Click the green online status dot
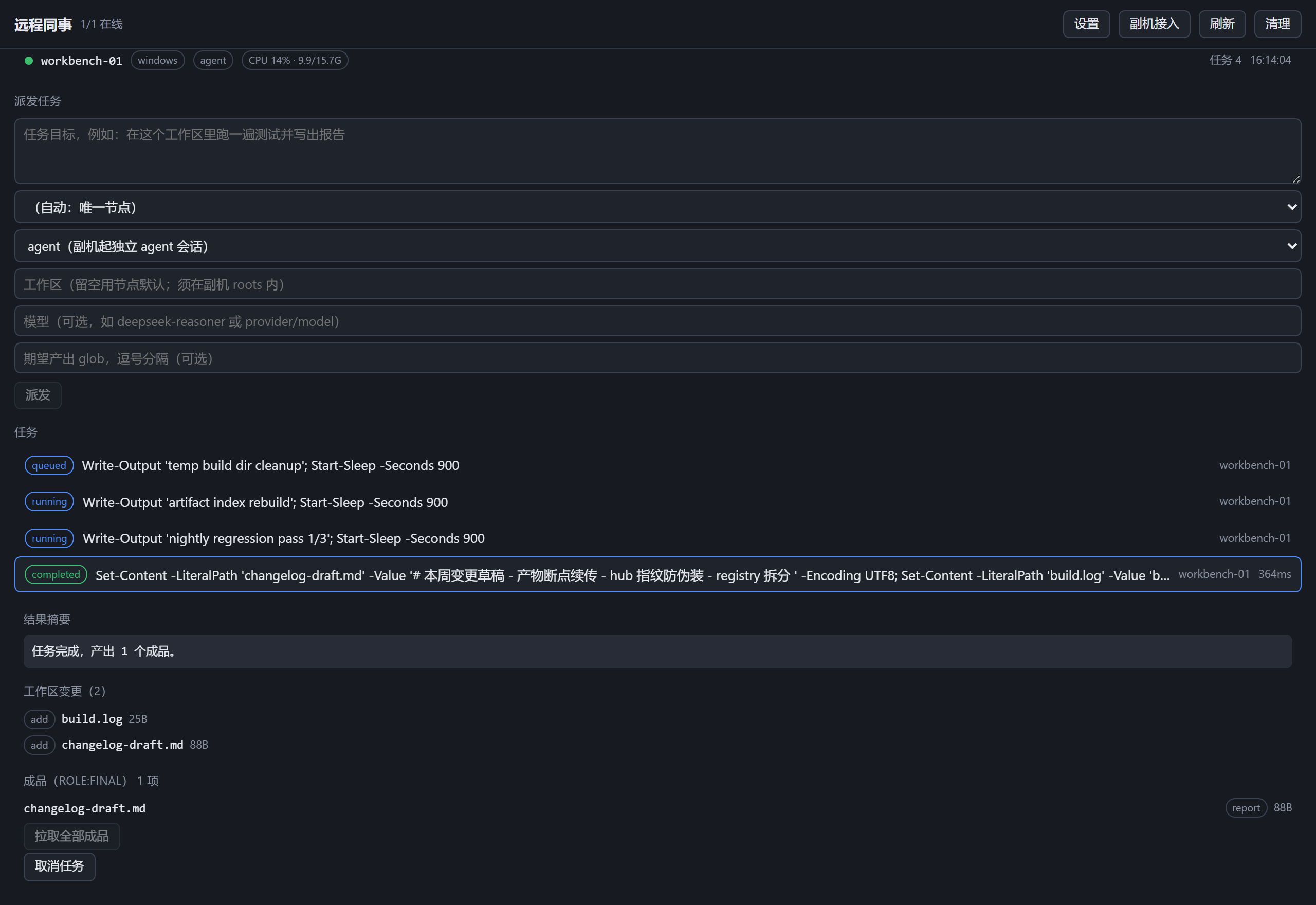This screenshot has width=1316, height=905. 29,60
